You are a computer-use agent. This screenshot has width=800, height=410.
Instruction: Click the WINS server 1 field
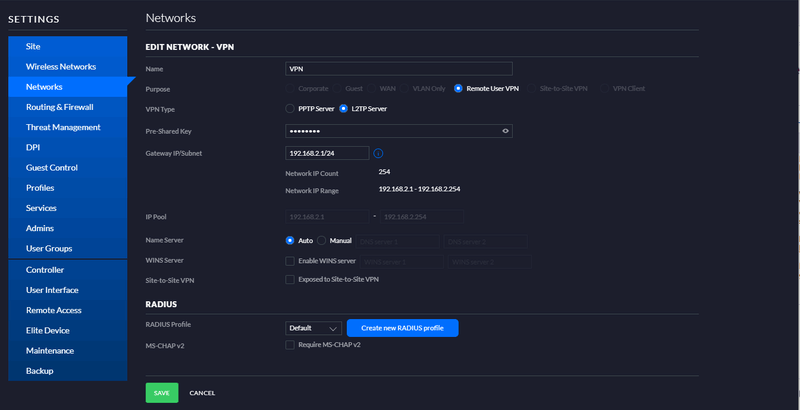pyautogui.click(x=402, y=262)
